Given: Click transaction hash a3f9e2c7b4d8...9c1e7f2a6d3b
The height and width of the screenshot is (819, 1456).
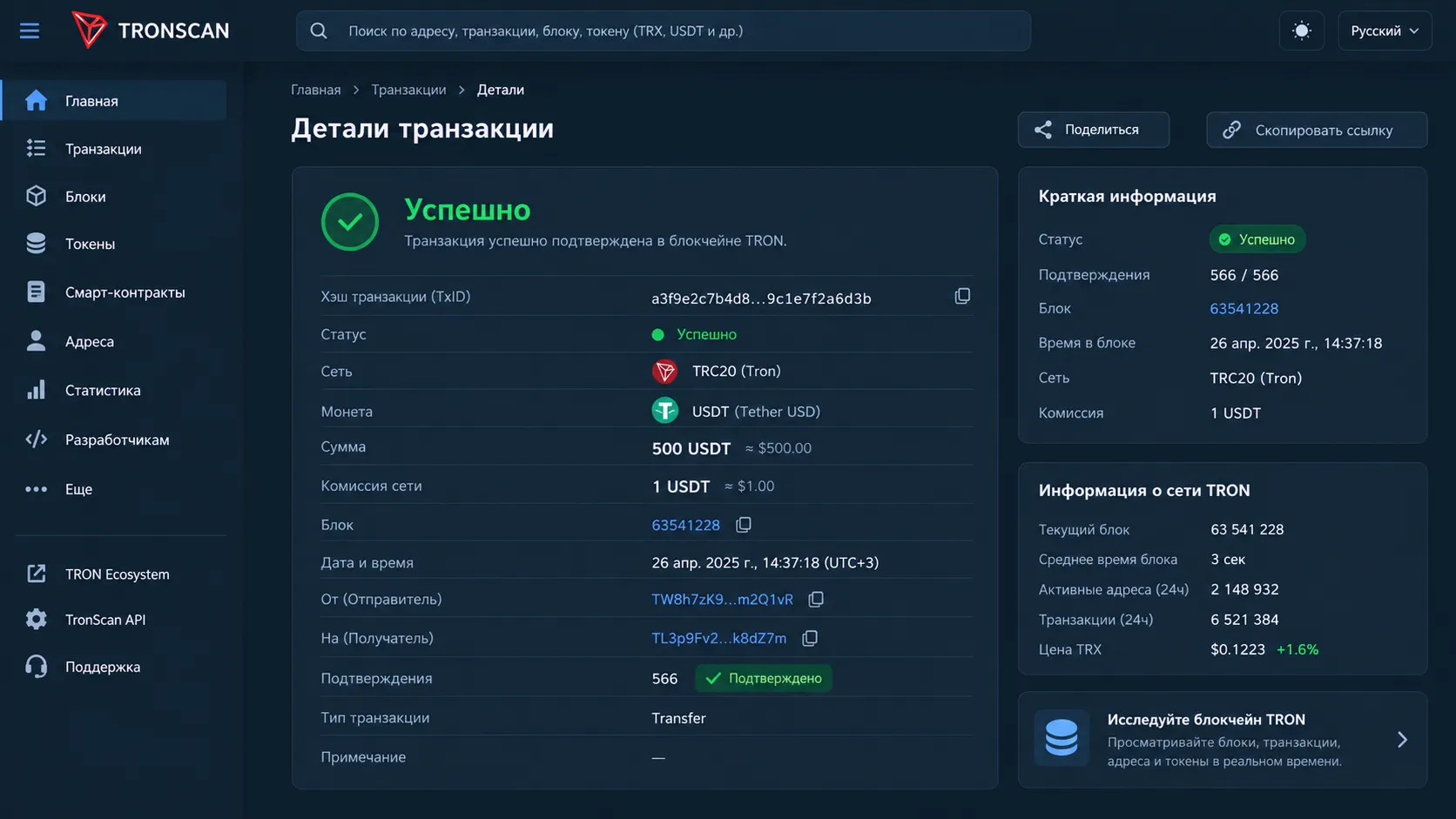Looking at the screenshot, I should 761,299.
